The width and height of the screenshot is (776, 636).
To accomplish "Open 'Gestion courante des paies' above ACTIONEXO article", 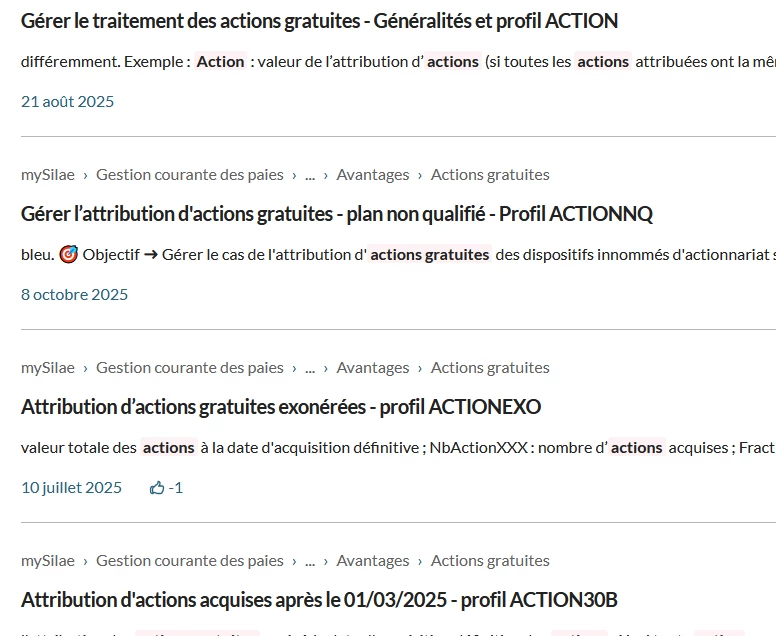I will 189,368.
